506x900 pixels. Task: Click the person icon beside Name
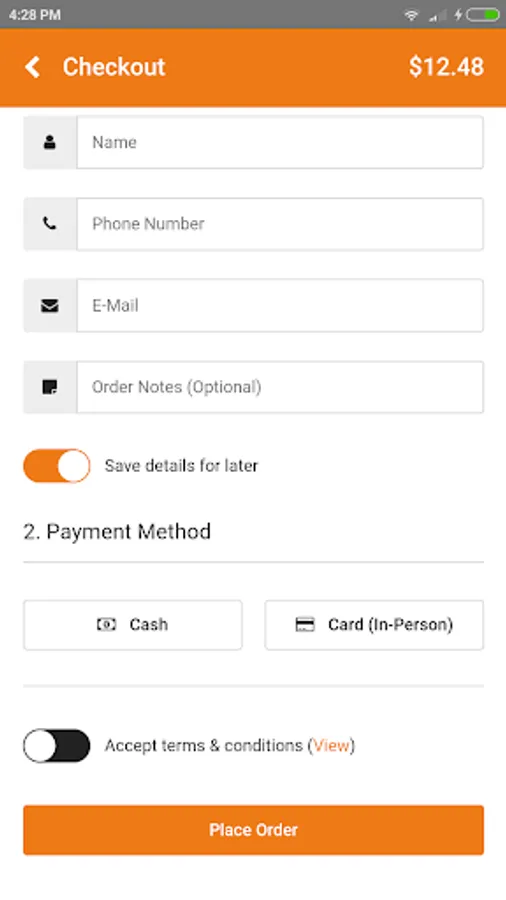pyautogui.click(x=50, y=142)
